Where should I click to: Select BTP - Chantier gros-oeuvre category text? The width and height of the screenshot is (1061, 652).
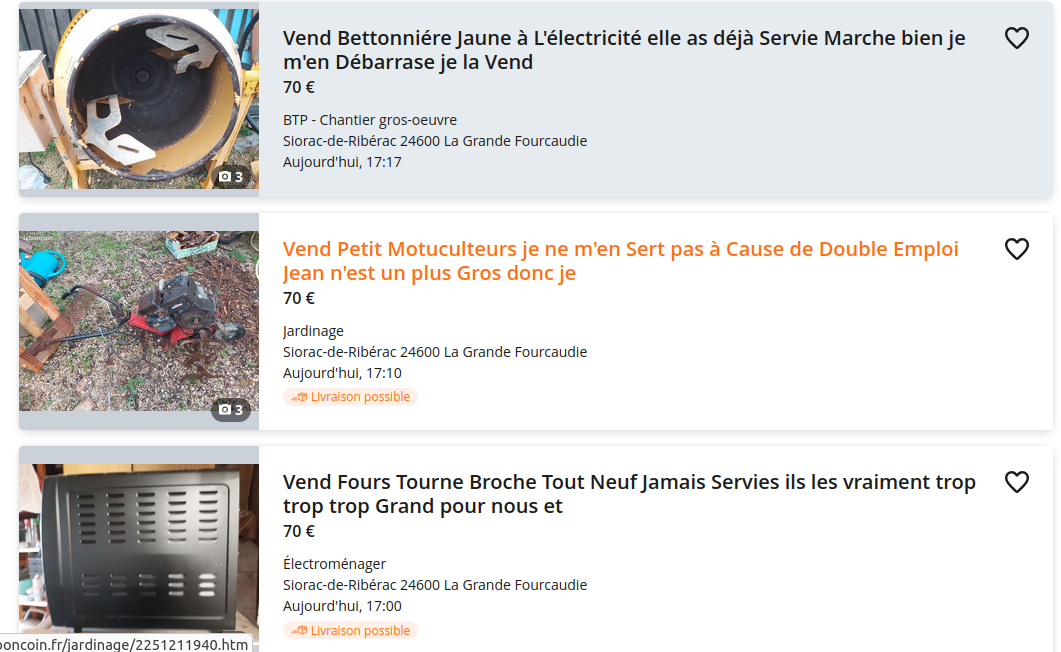pyautogui.click(x=369, y=120)
